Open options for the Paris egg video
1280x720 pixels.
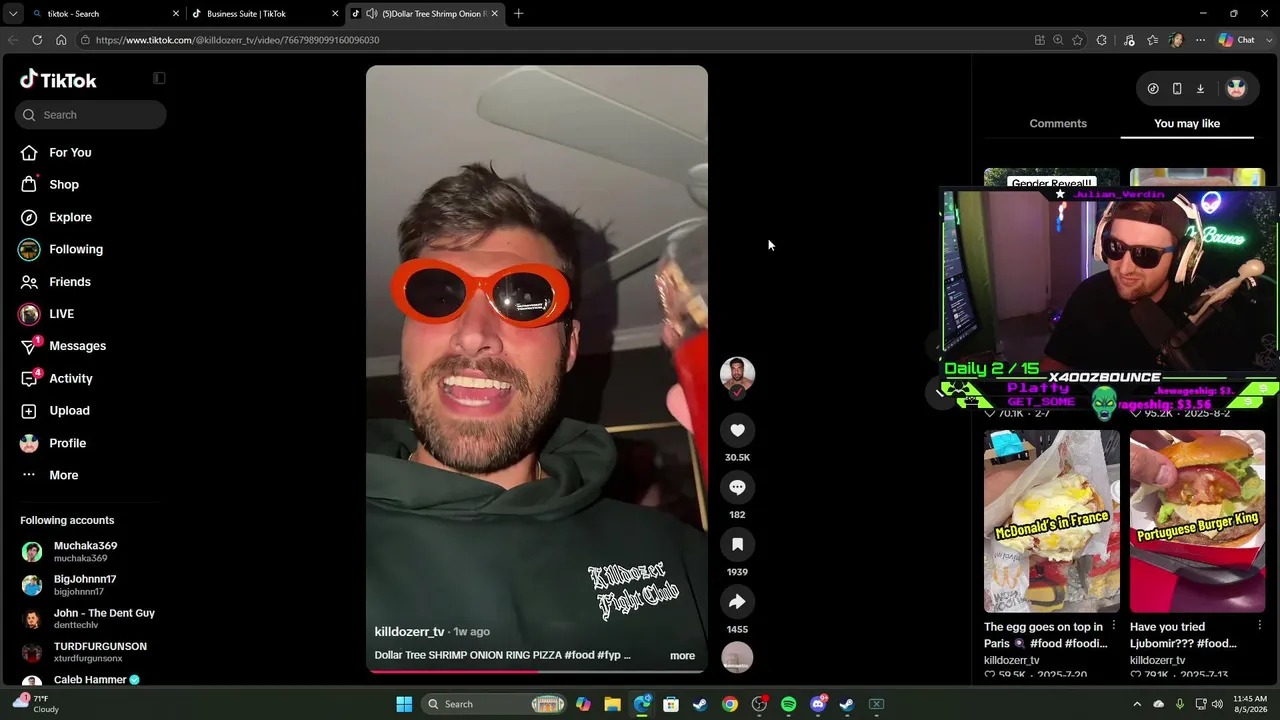pyautogui.click(x=1113, y=626)
